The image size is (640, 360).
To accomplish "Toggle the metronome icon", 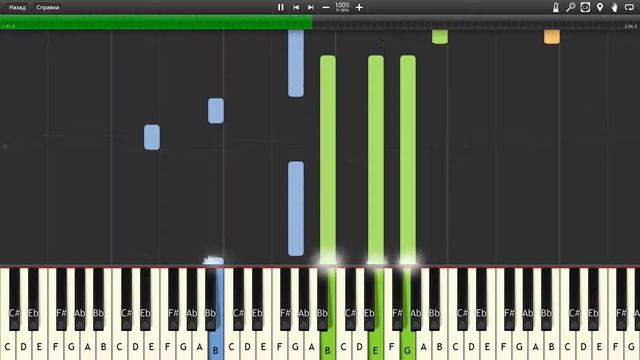I will click(x=556, y=7).
